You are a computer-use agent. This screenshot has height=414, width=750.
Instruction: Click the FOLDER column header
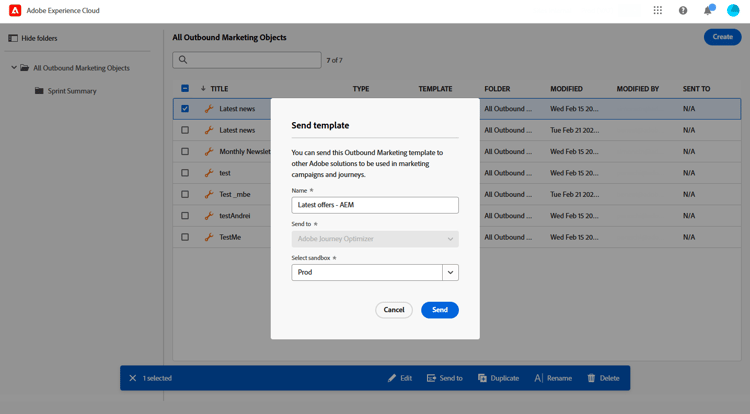[497, 88]
